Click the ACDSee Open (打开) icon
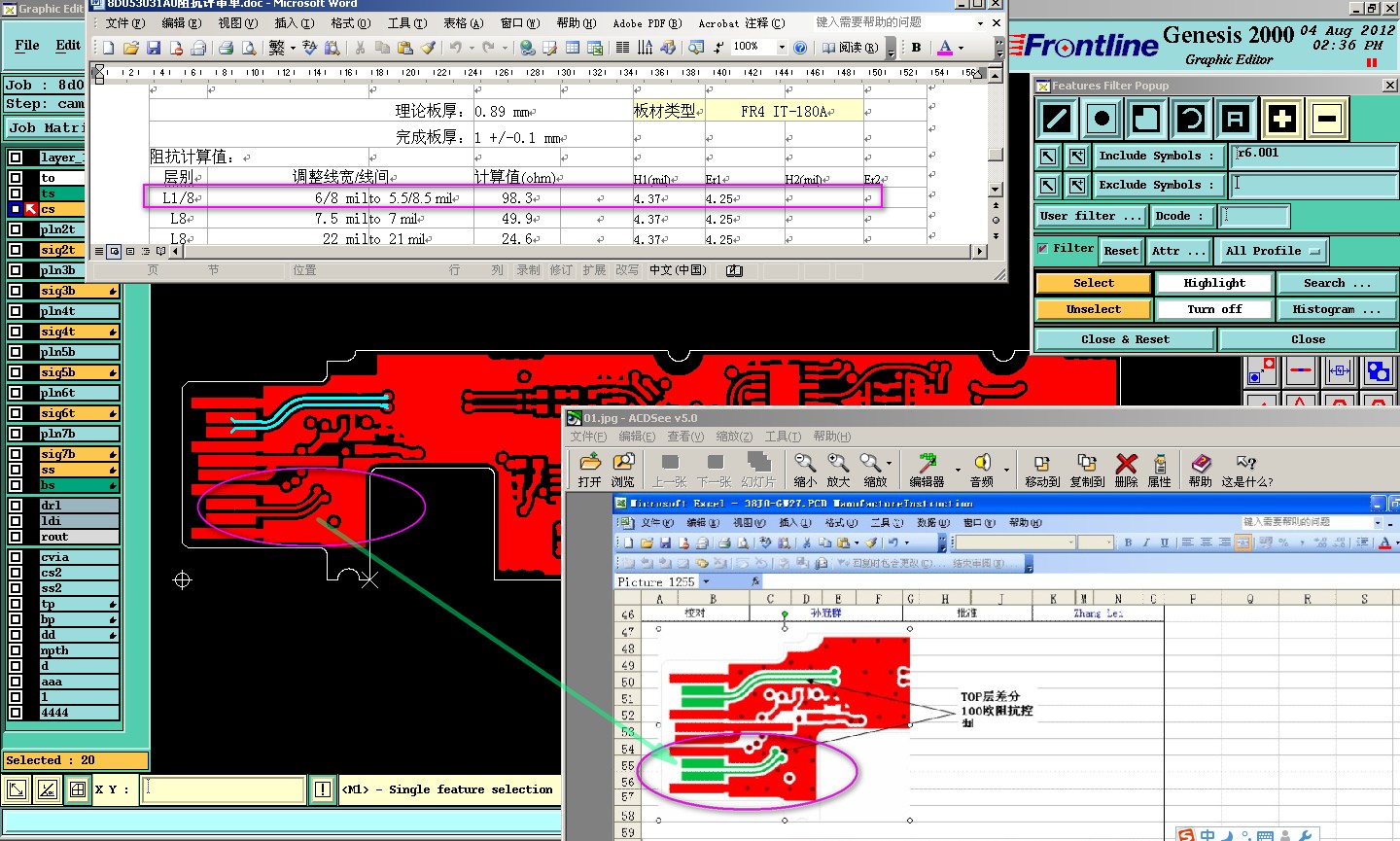The image size is (1400, 841). click(589, 470)
